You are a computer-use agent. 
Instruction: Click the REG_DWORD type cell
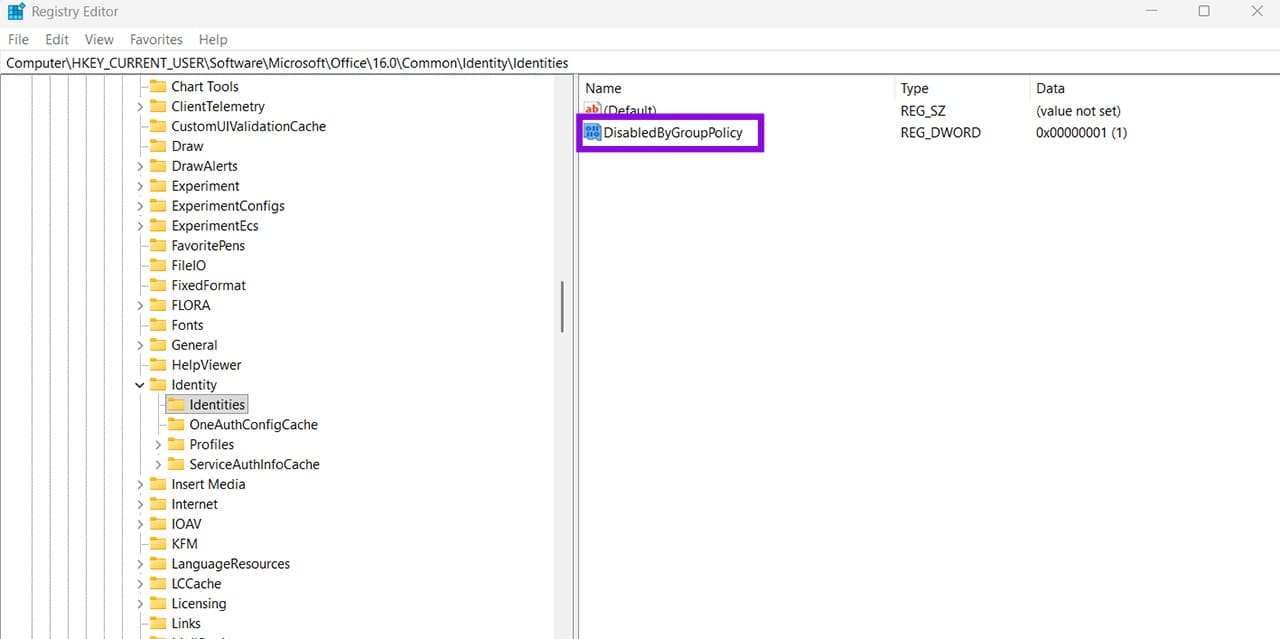[x=940, y=132]
